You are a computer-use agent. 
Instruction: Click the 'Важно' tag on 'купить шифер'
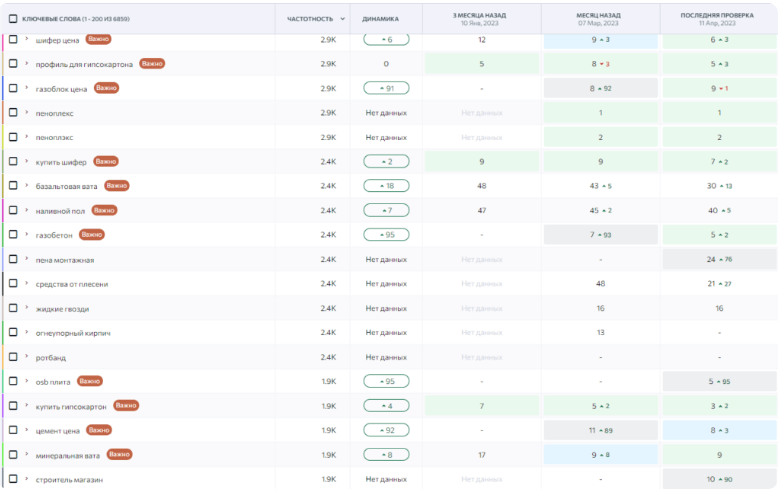[x=106, y=161]
